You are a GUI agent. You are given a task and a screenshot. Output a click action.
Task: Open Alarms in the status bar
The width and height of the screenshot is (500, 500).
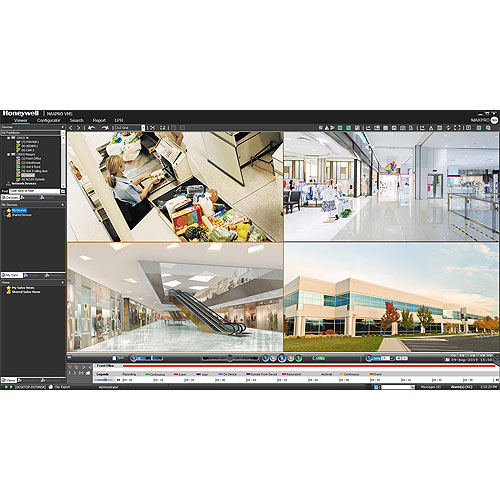coord(461,387)
